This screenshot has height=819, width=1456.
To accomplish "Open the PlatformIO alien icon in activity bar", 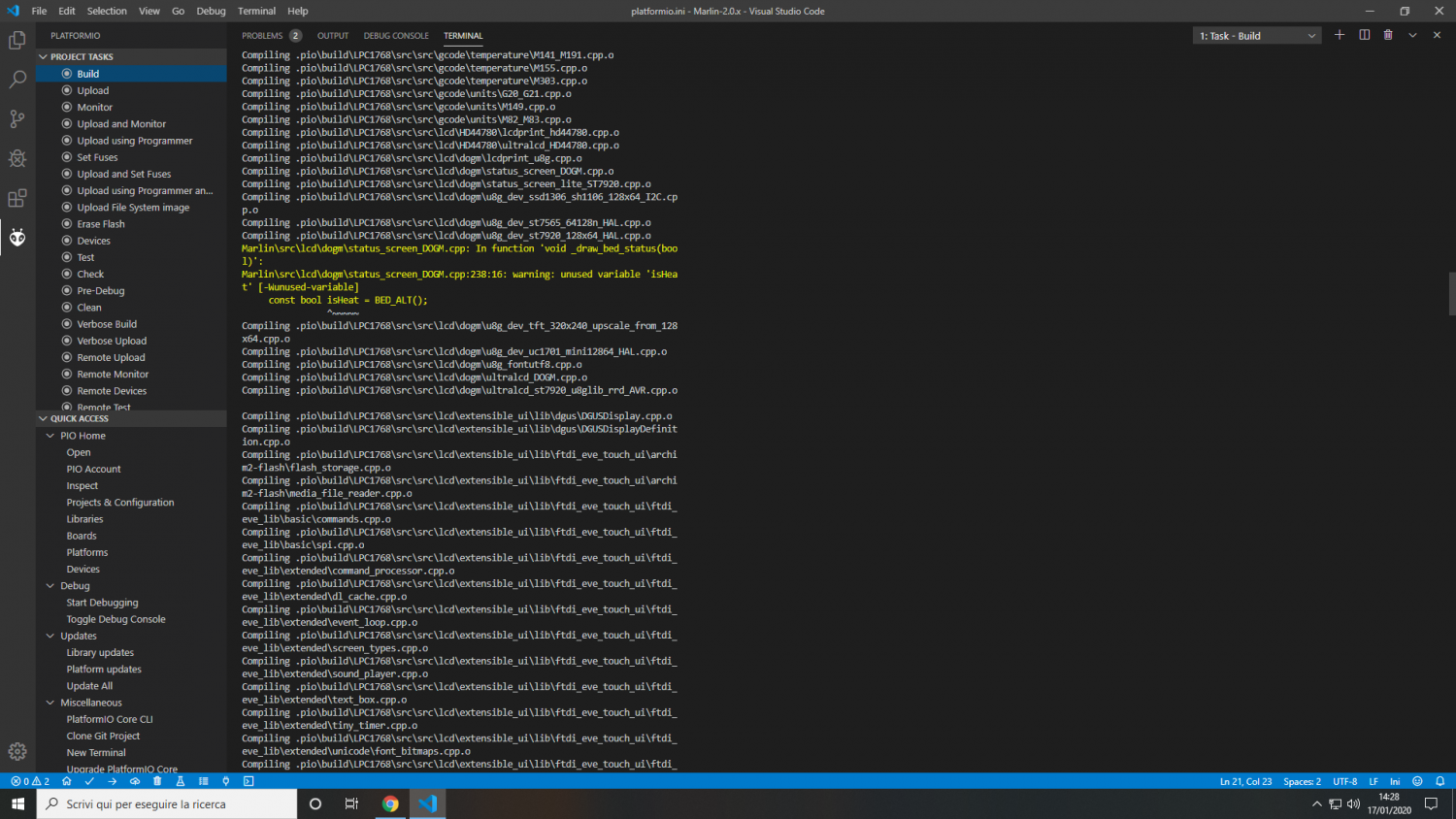I will (17, 237).
